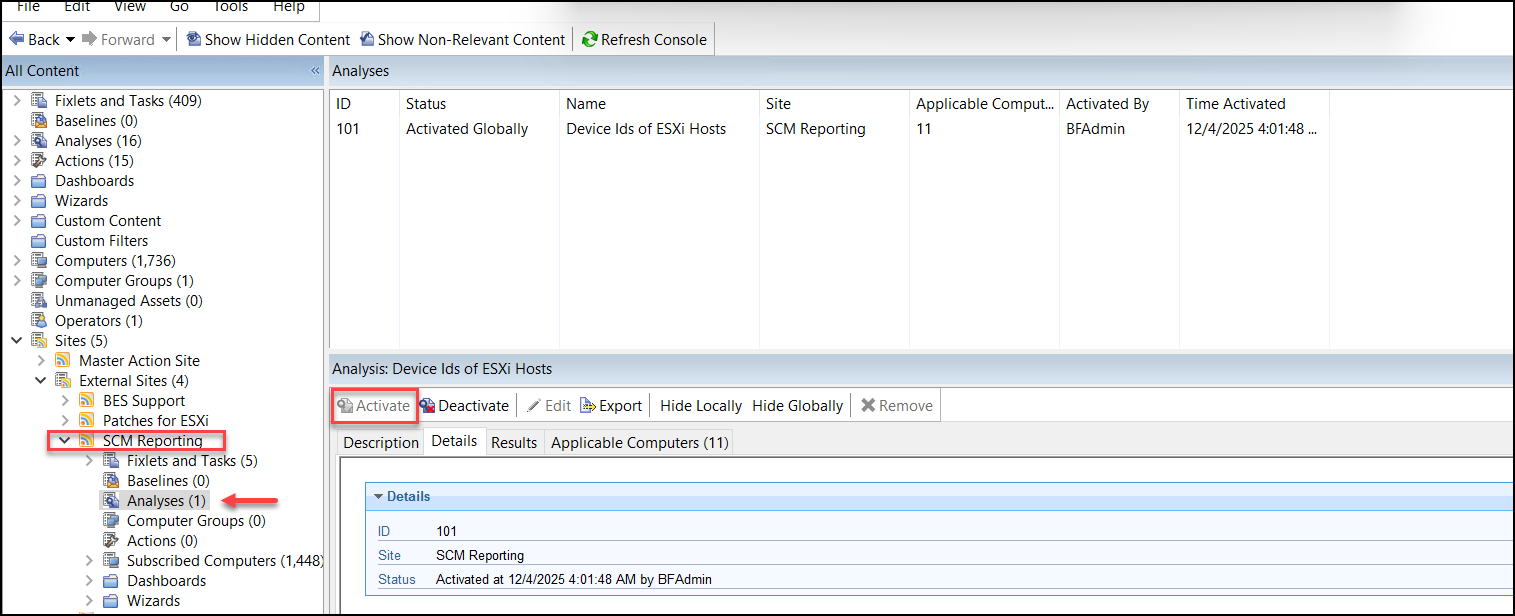Click the Refresh Console icon
The height and width of the screenshot is (616, 1515).
pos(590,40)
